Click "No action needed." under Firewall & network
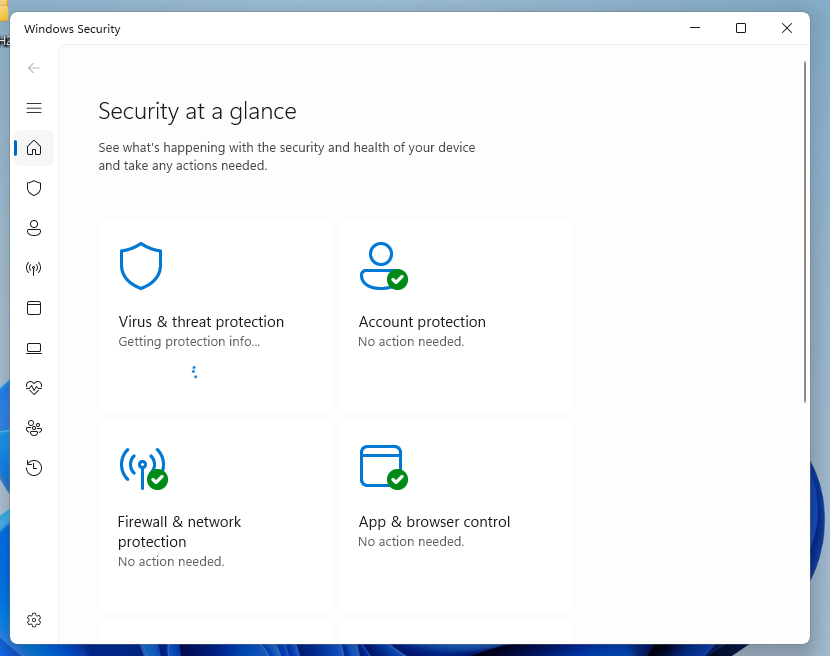The image size is (830, 656). pos(171,562)
